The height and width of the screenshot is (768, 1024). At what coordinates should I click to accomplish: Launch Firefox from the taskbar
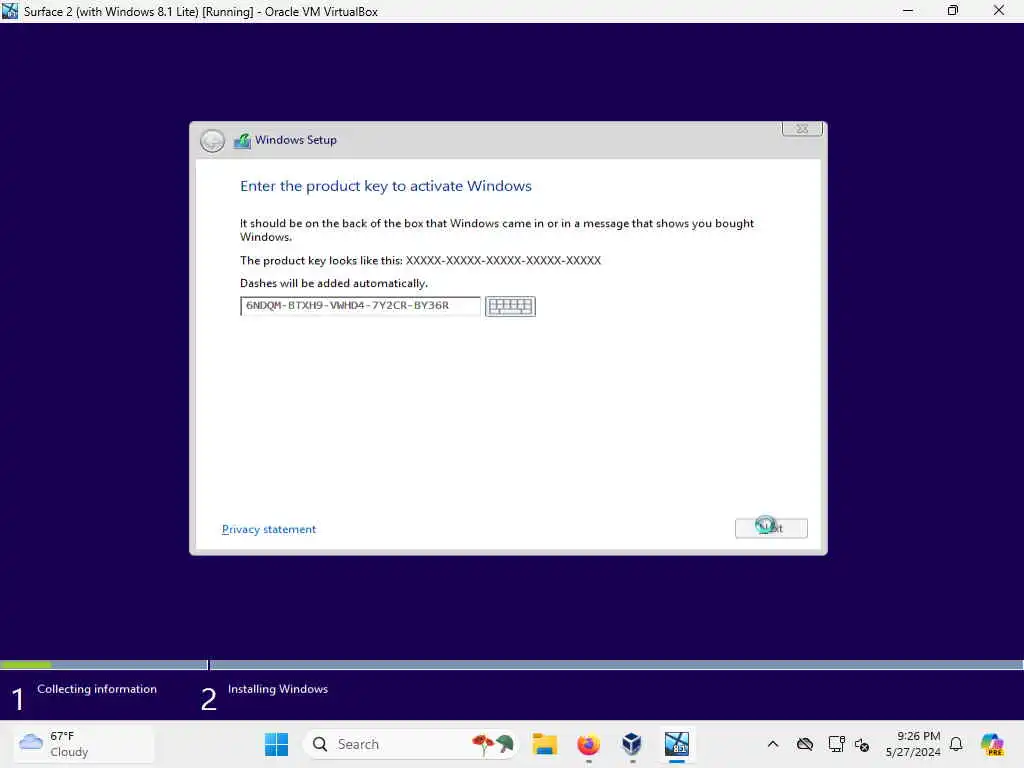[588, 744]
